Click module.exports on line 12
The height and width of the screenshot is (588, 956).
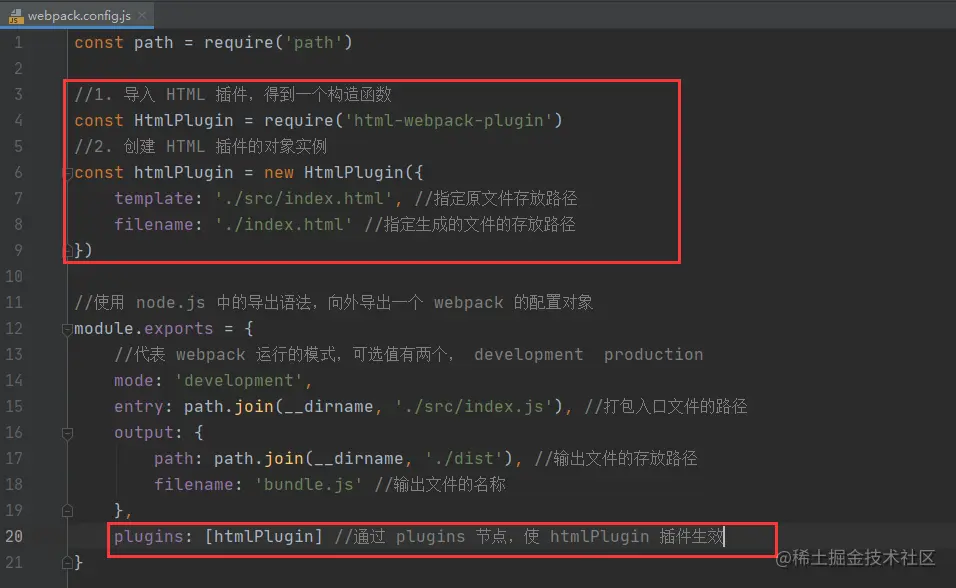[x=144, y=329]
